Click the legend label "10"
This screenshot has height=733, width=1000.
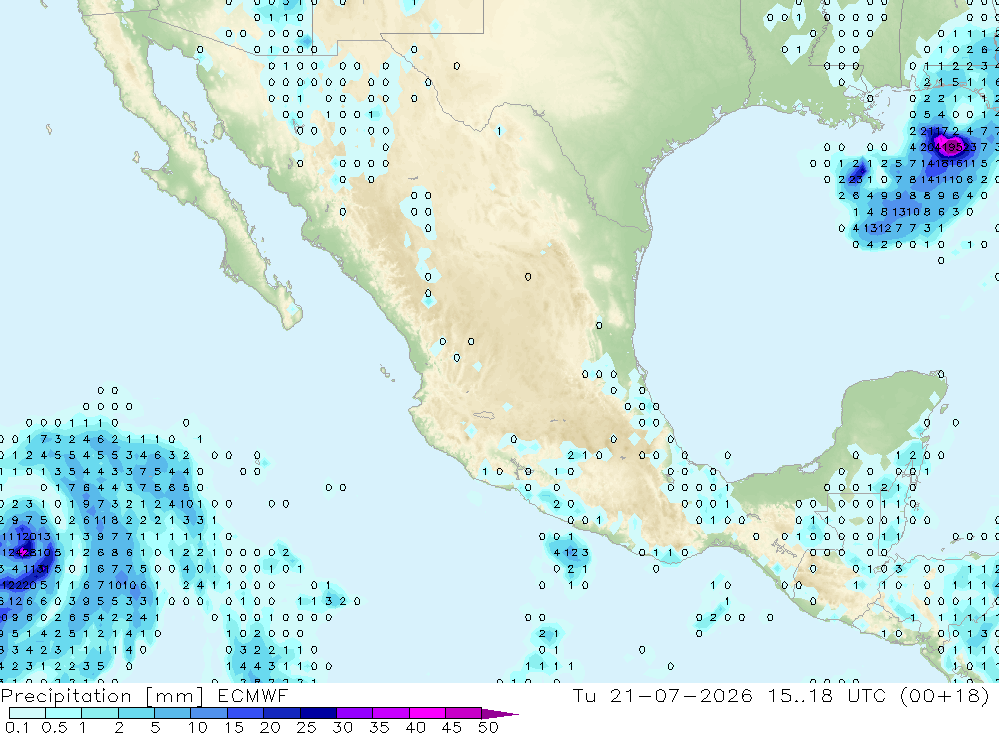pyautogui.click(x=198, y=727)
